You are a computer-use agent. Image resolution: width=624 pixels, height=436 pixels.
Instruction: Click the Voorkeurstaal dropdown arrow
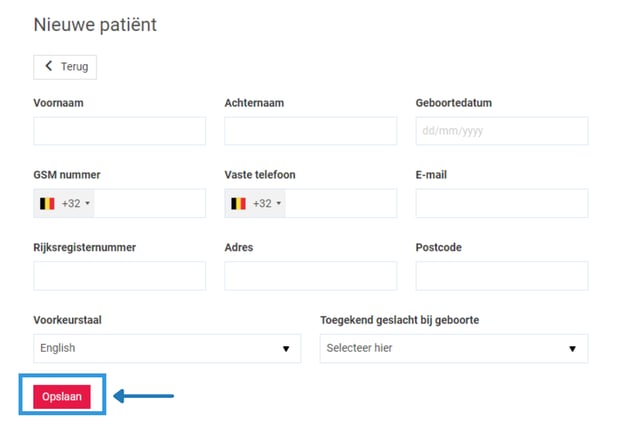(x=286, y=349)
